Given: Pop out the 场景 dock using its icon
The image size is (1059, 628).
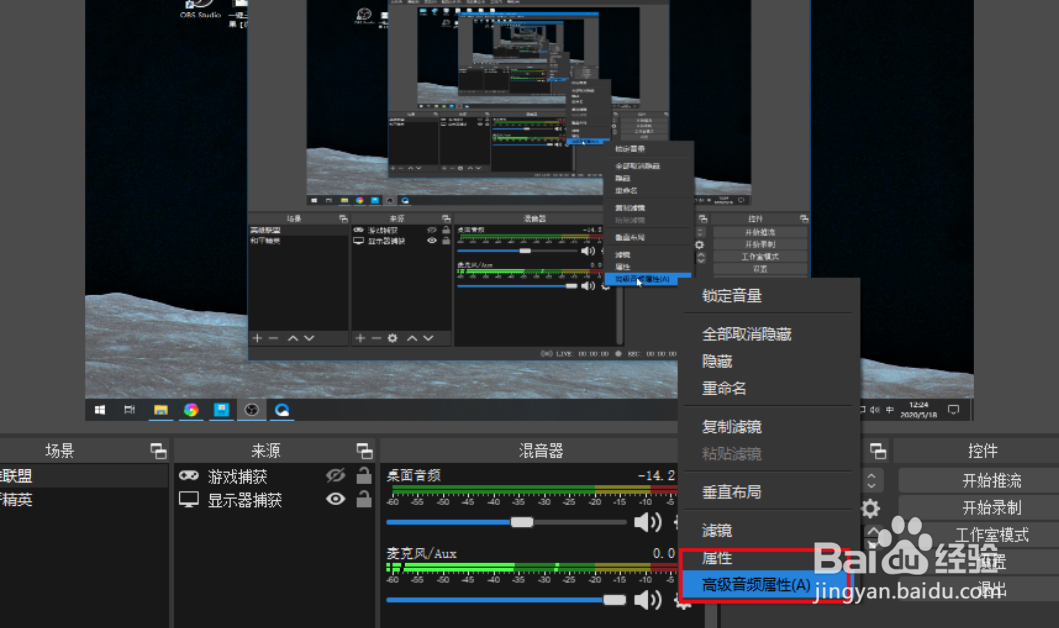Looking at the screenshot, I should [x=158, y=451].
